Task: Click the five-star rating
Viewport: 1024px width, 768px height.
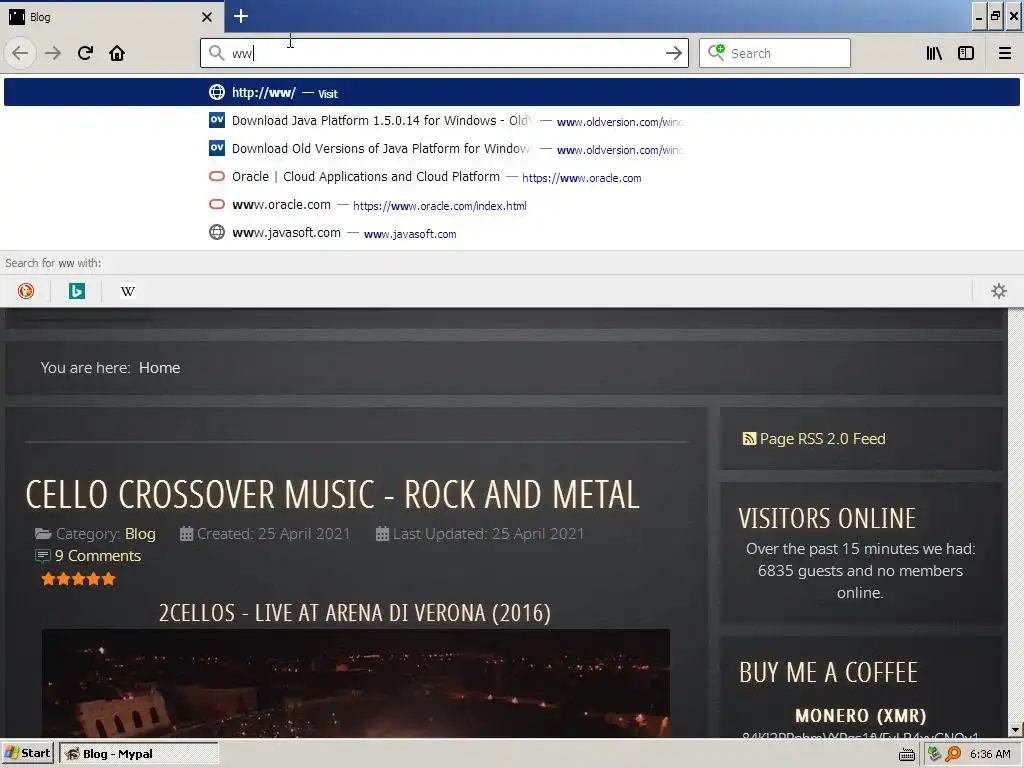Action: pos(78,579)
